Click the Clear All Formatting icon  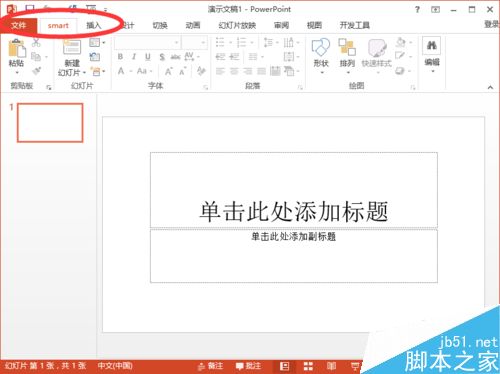(x=201, y=71)
